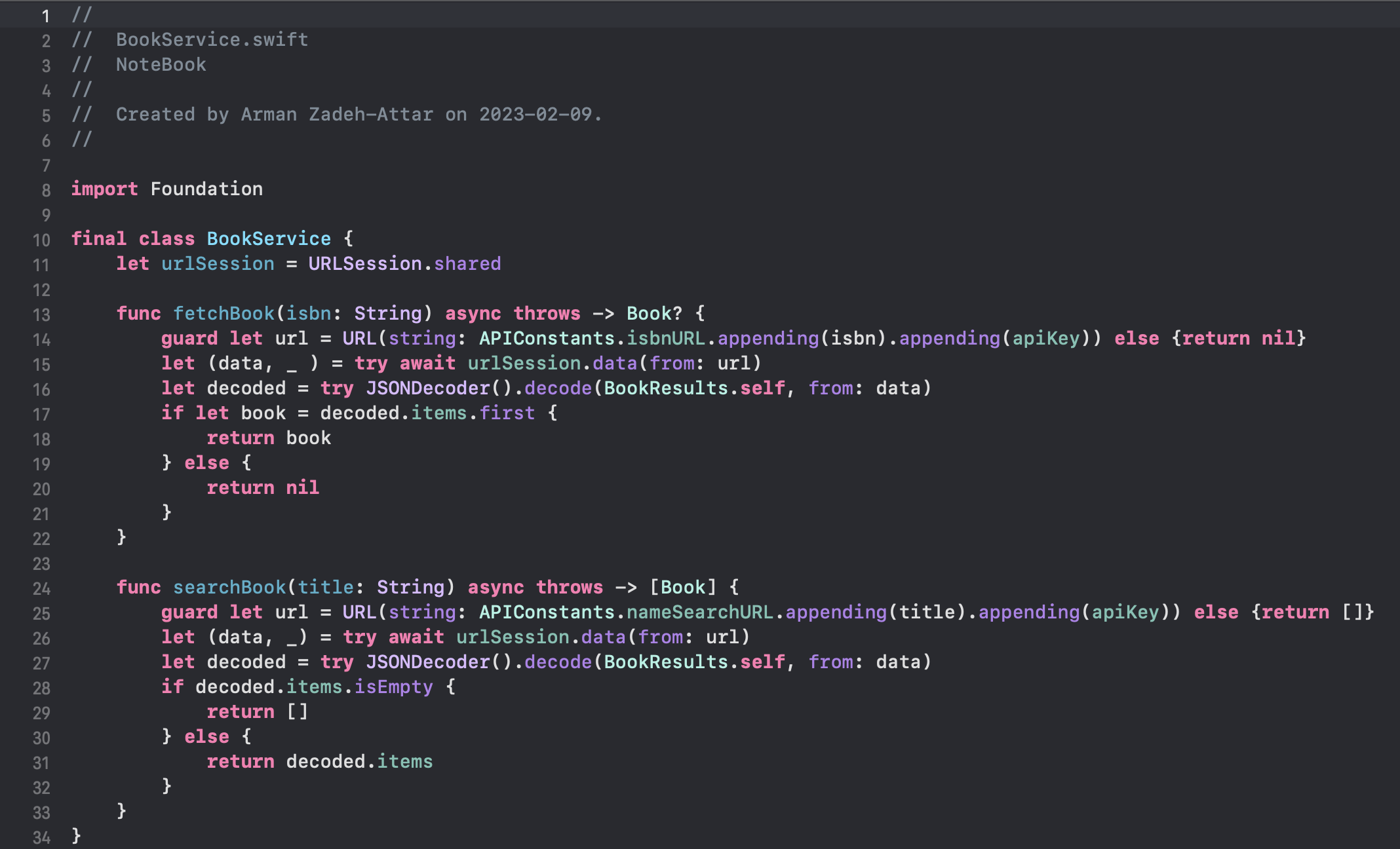Click the BookService.swift filename comment

[212, 39]
